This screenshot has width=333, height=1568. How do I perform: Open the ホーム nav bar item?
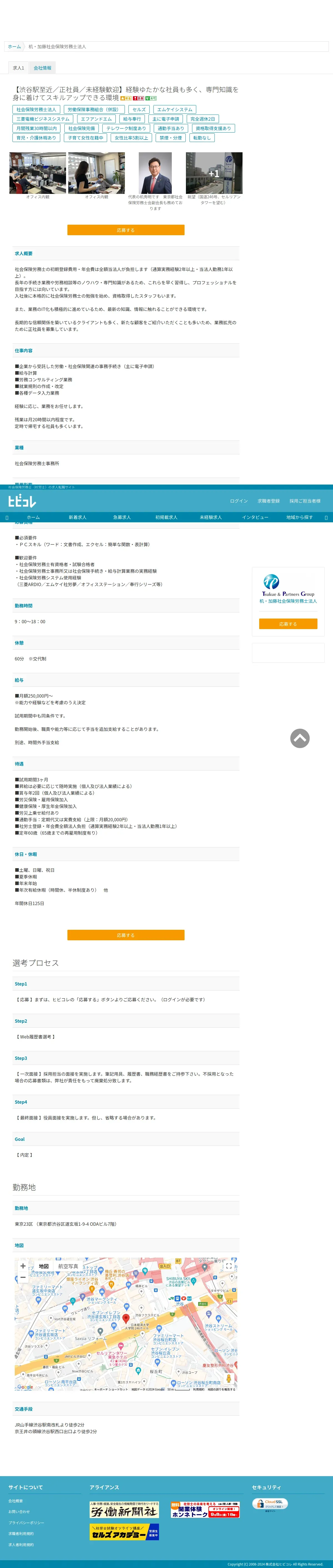pos(34,517)
